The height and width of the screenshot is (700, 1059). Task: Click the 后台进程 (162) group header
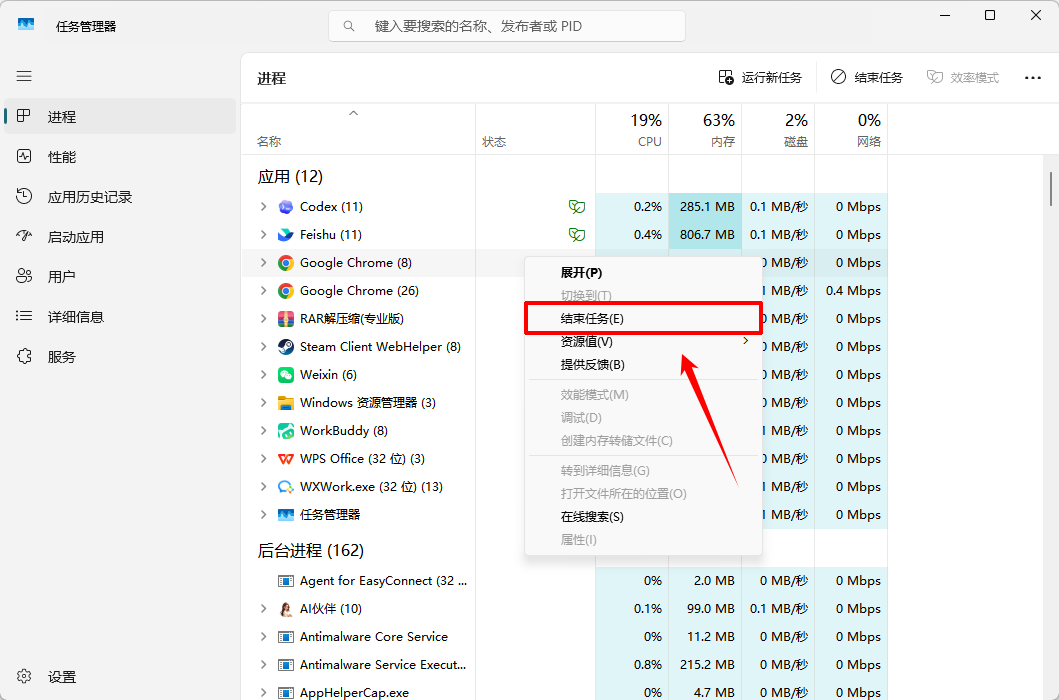pos(311,551)
